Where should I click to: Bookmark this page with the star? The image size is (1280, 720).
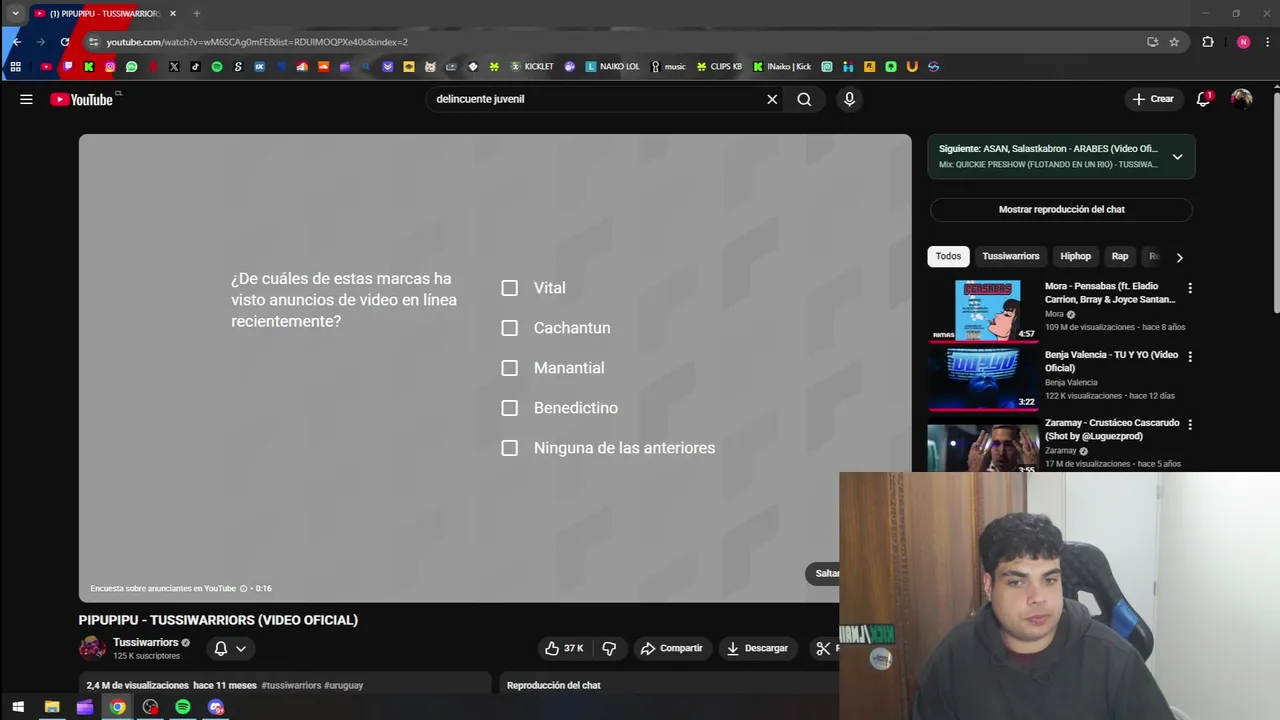pos(1174,42)
